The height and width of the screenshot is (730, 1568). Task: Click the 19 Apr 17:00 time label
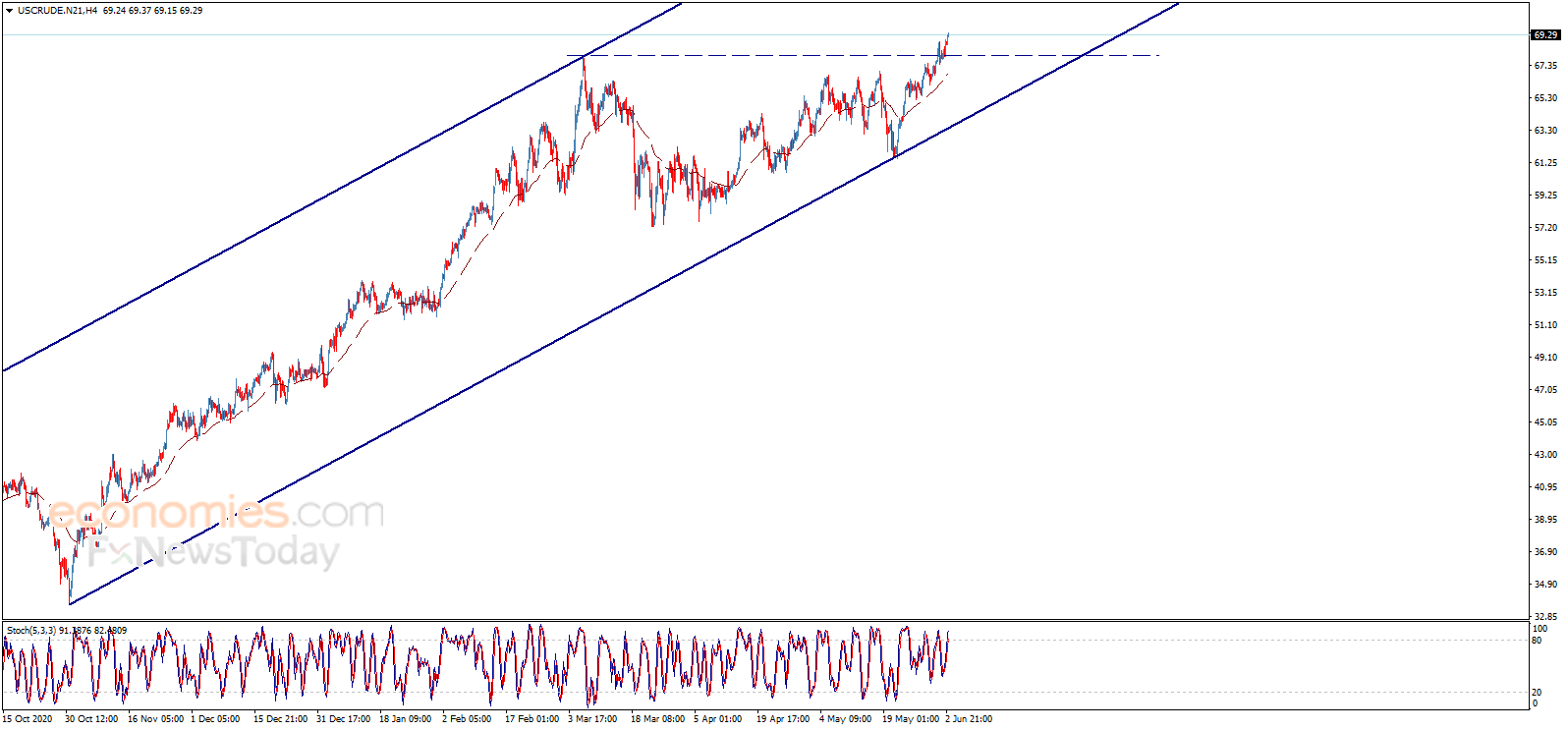tap(783, 719)
